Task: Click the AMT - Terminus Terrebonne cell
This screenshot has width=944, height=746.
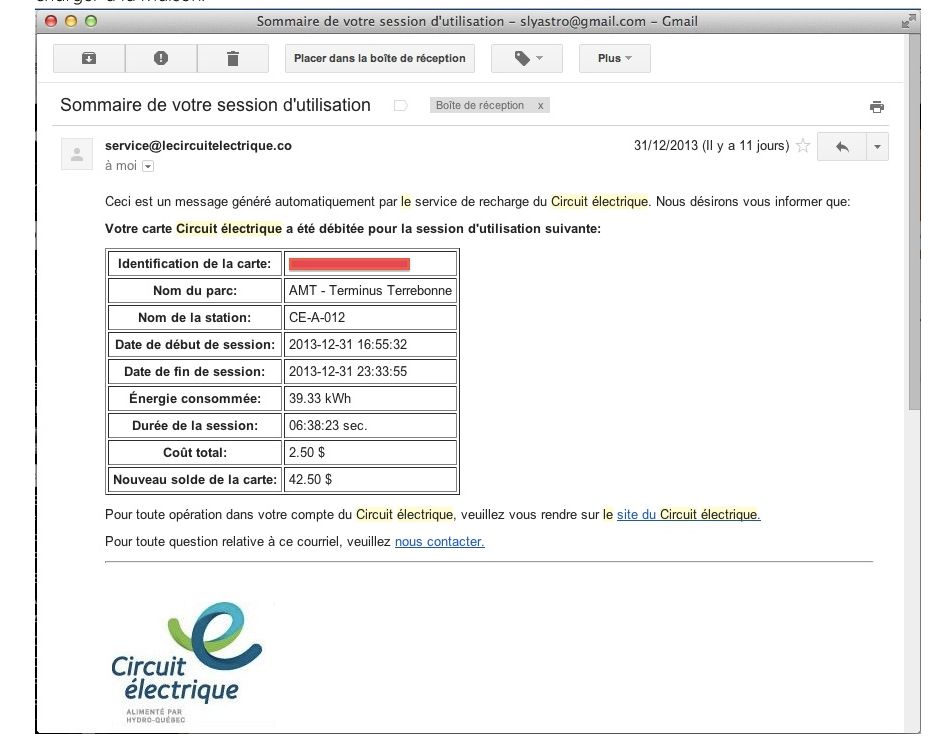Action: tap(370, 291)
